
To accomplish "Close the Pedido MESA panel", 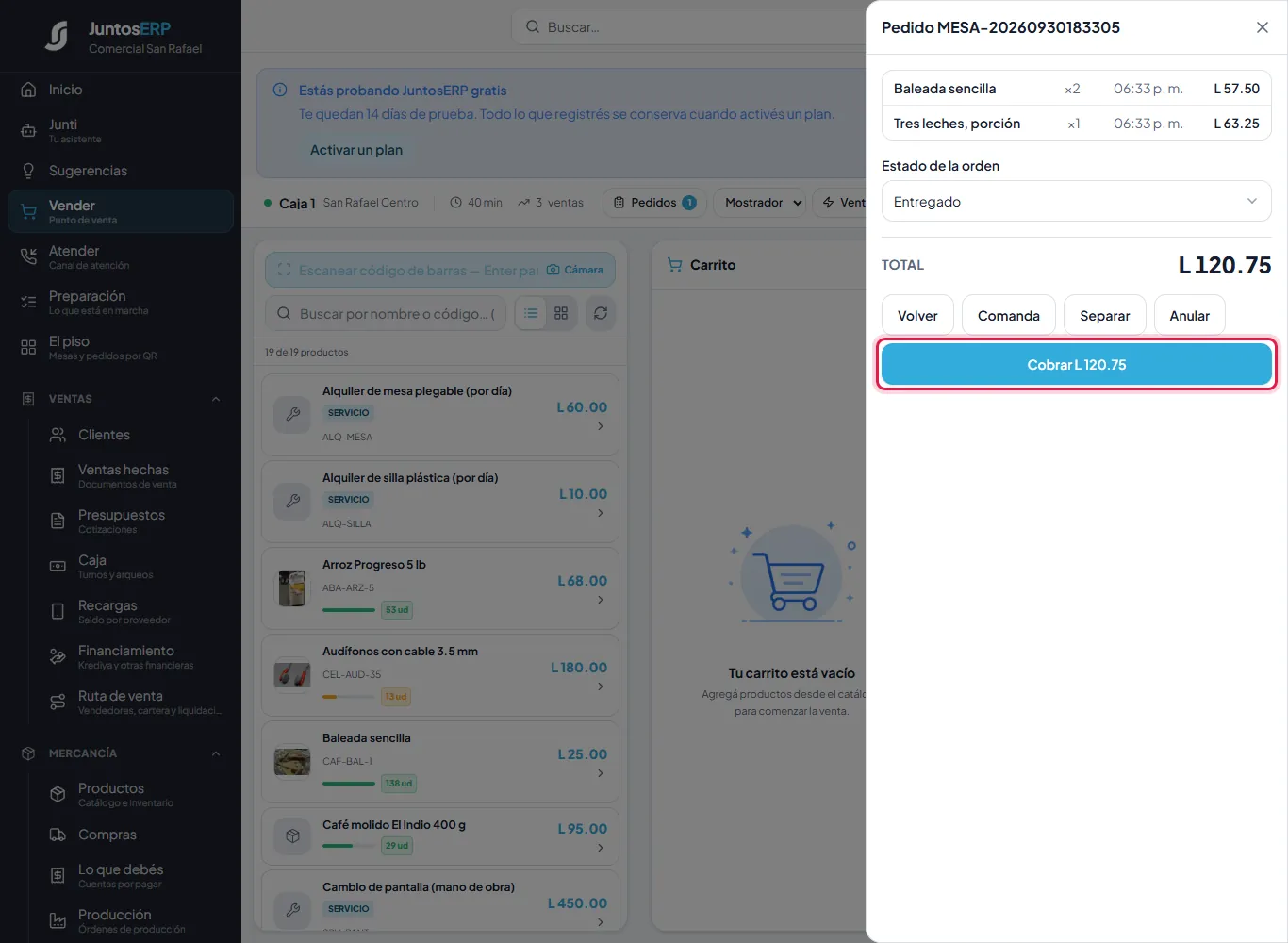I will (1262, 27).
